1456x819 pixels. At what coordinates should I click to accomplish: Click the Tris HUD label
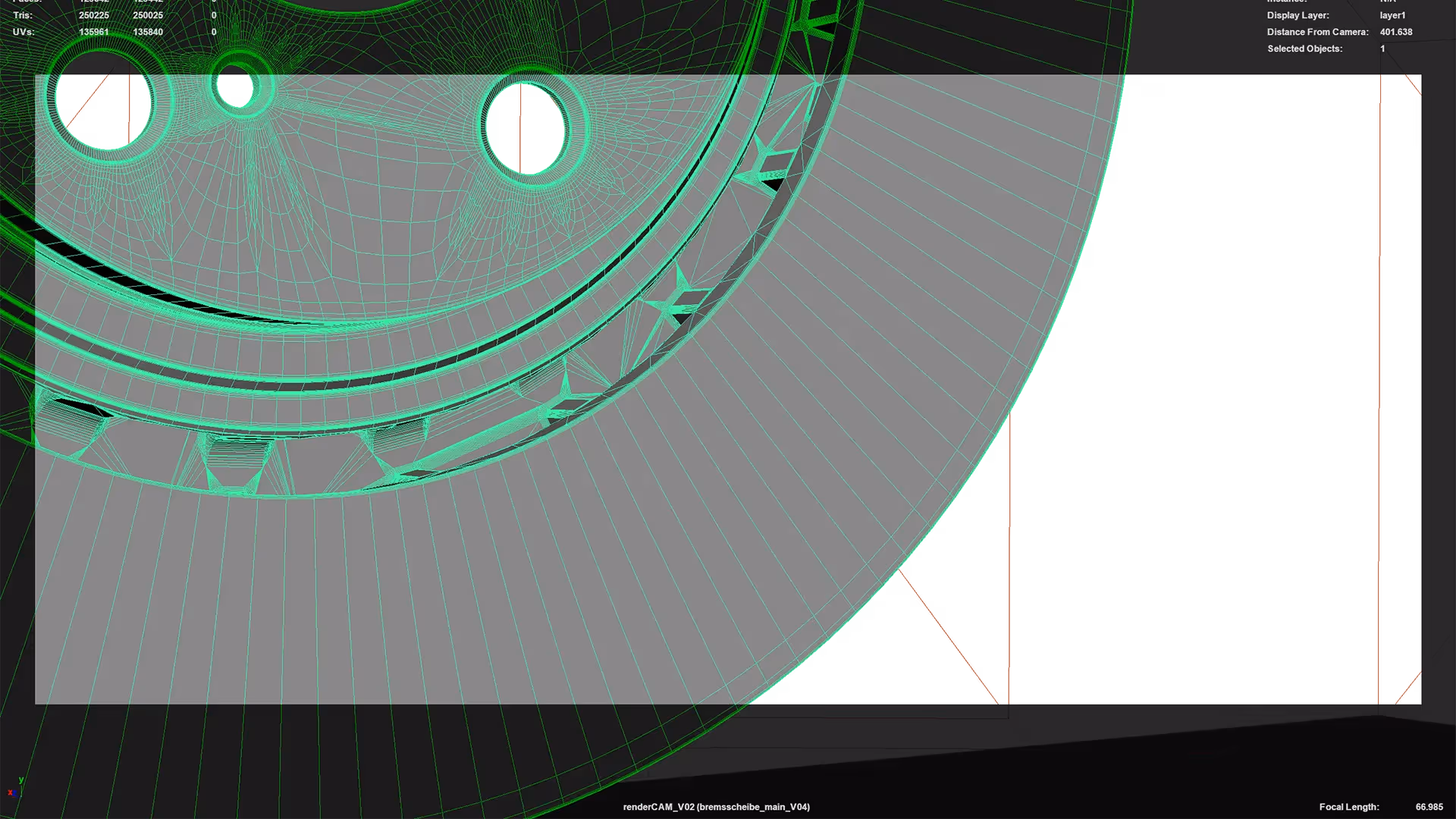click(23, 15)
